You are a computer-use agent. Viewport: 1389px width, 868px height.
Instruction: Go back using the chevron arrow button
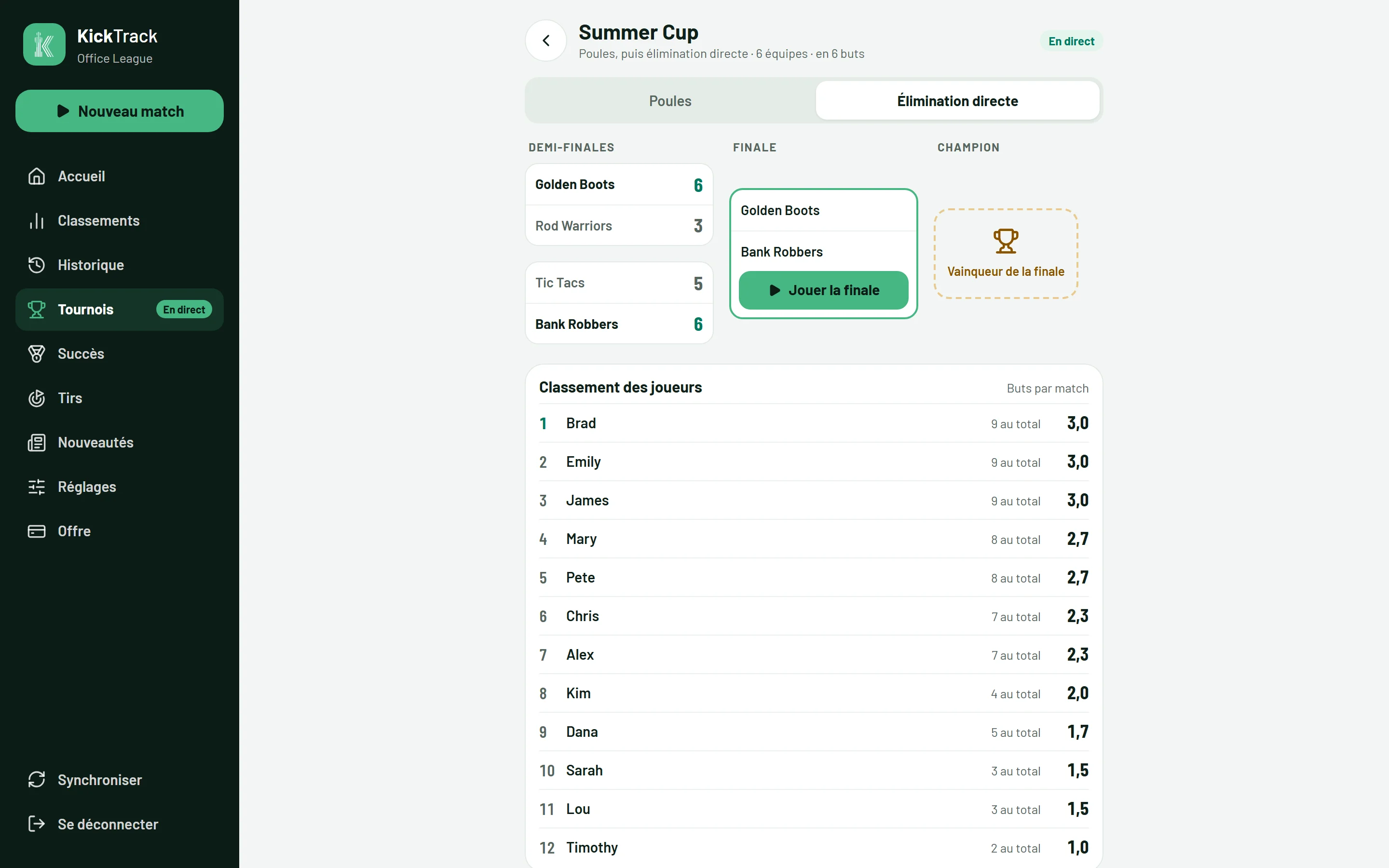coord(546,41)
